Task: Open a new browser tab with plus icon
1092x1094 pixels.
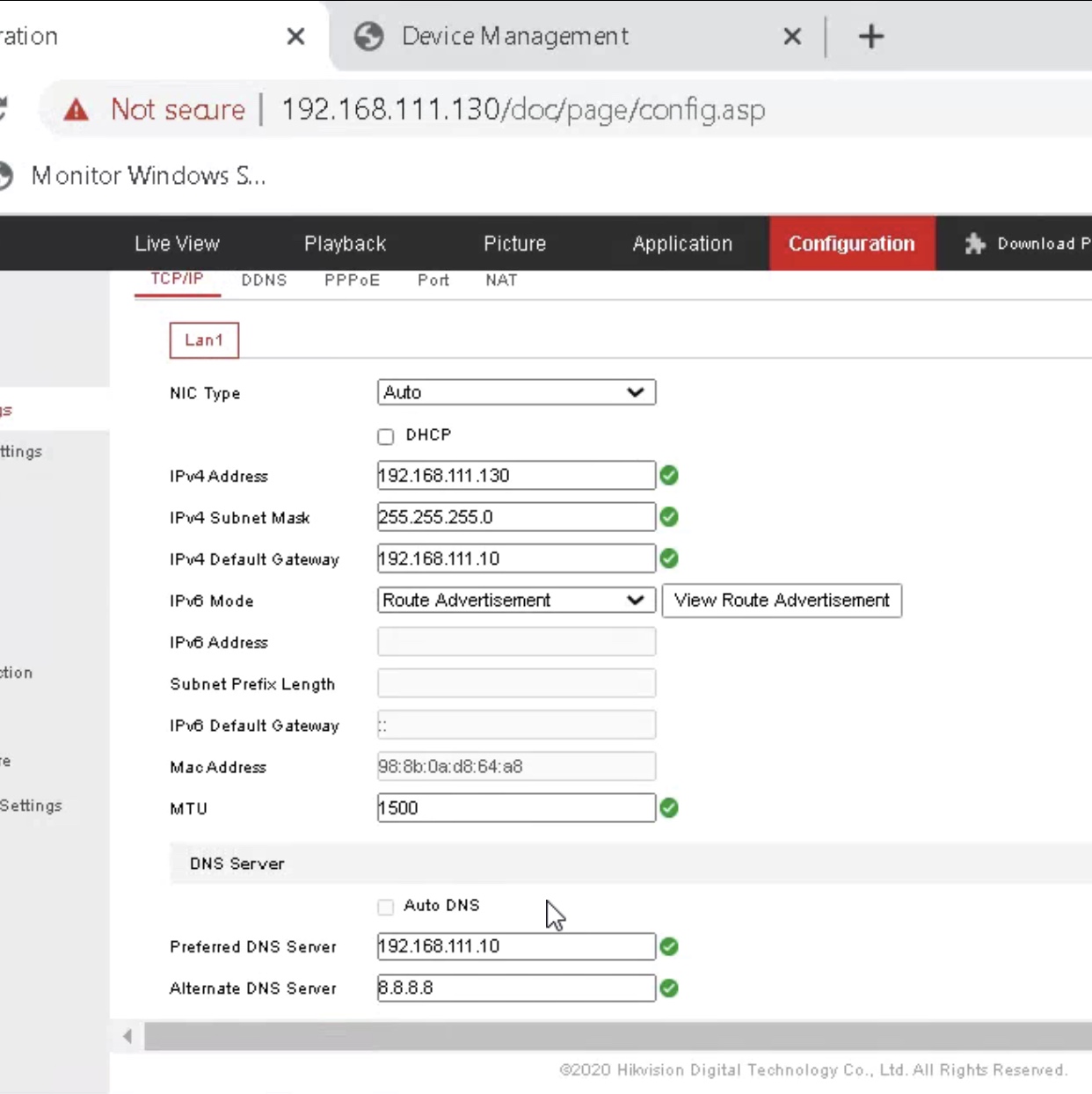Action: 870,36
